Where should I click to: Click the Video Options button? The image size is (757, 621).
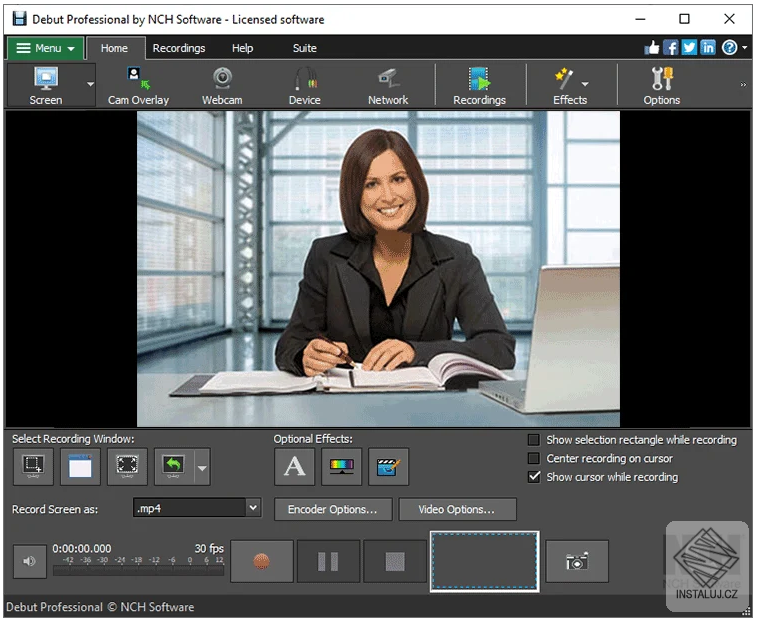click(x=457, y=509)
